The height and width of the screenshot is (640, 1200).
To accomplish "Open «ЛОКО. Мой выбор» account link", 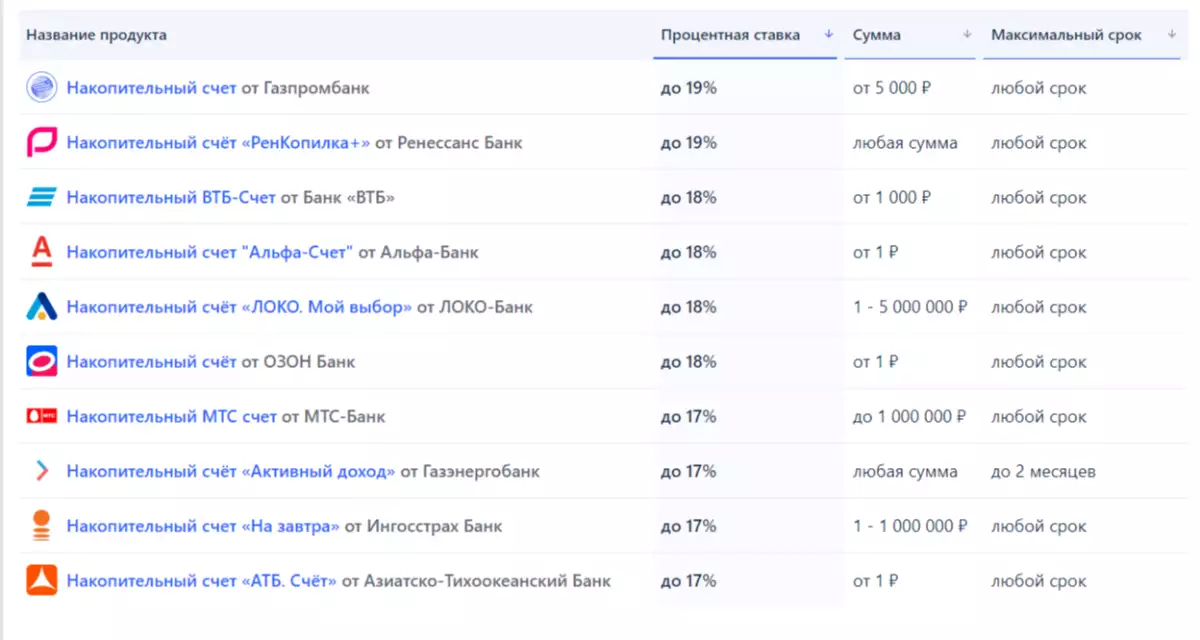I will (239, 307).
